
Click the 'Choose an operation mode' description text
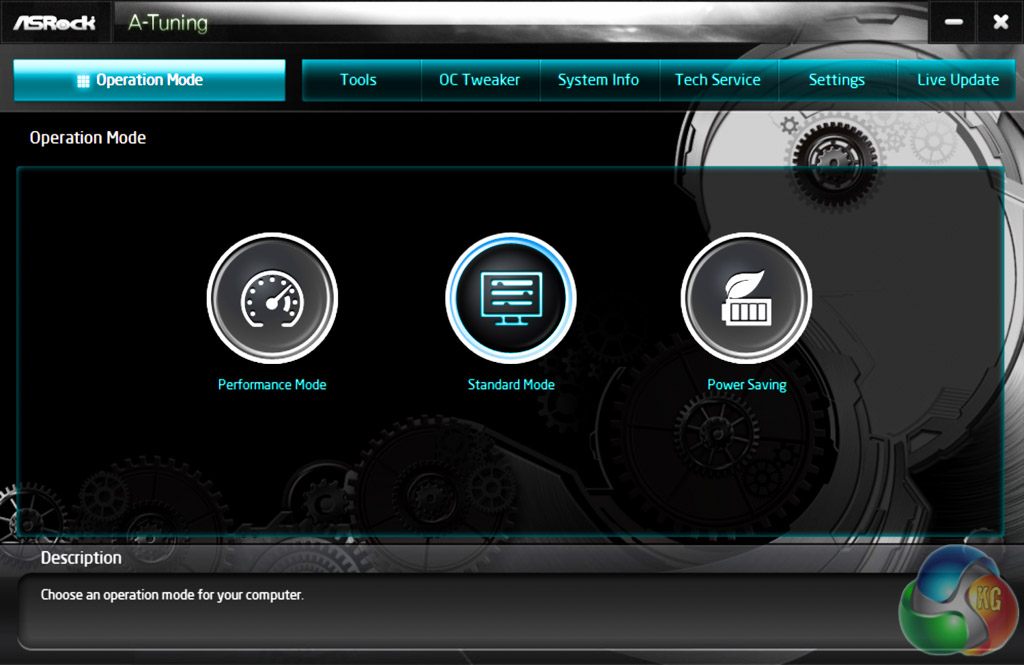(172, 595)
